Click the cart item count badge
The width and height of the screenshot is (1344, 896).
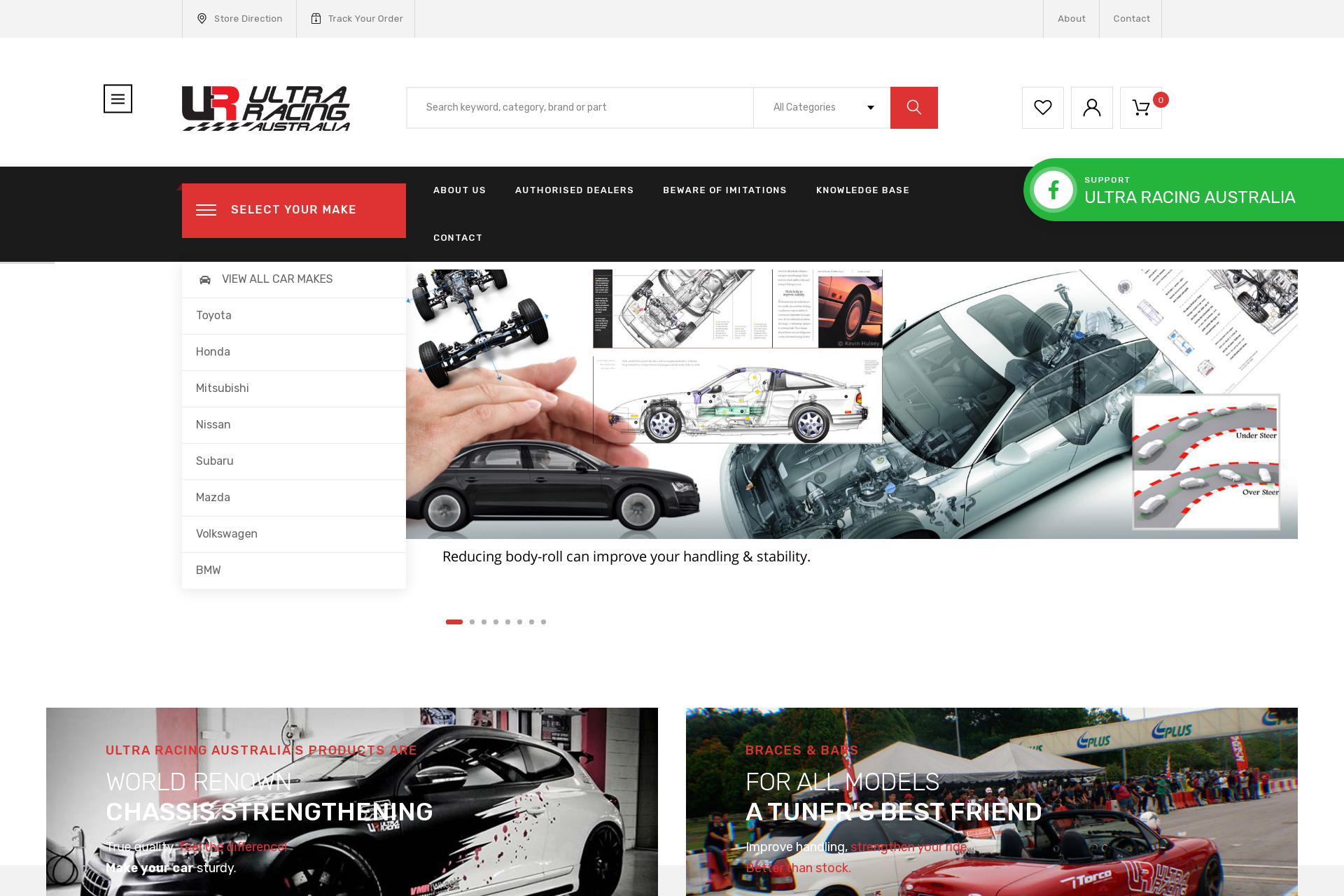(x=1161, y=100)
